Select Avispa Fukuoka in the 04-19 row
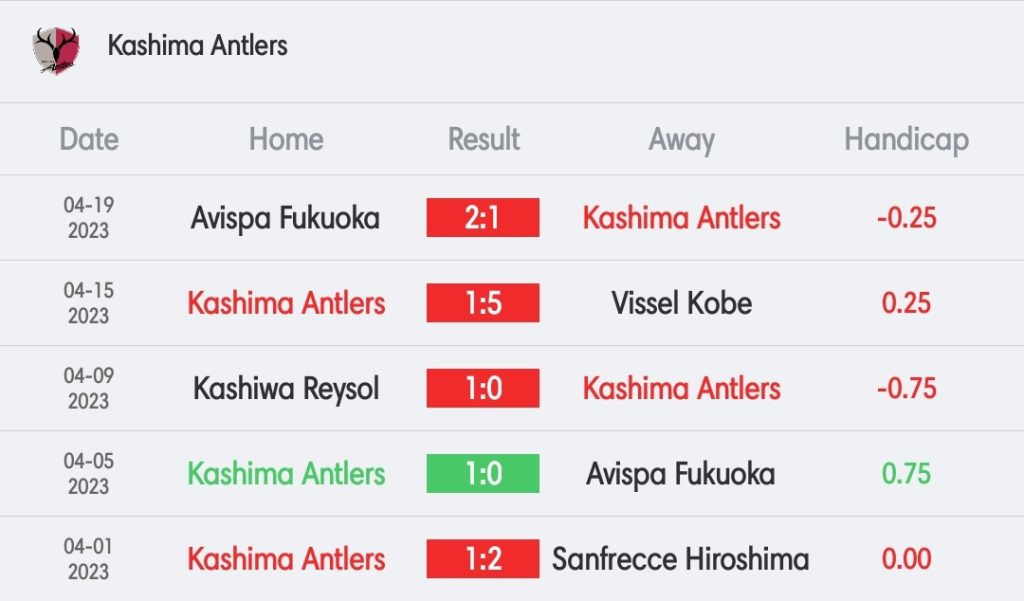Image resolution: width=1024 pixels, height=601 pixels. click(x=286, y=218)
